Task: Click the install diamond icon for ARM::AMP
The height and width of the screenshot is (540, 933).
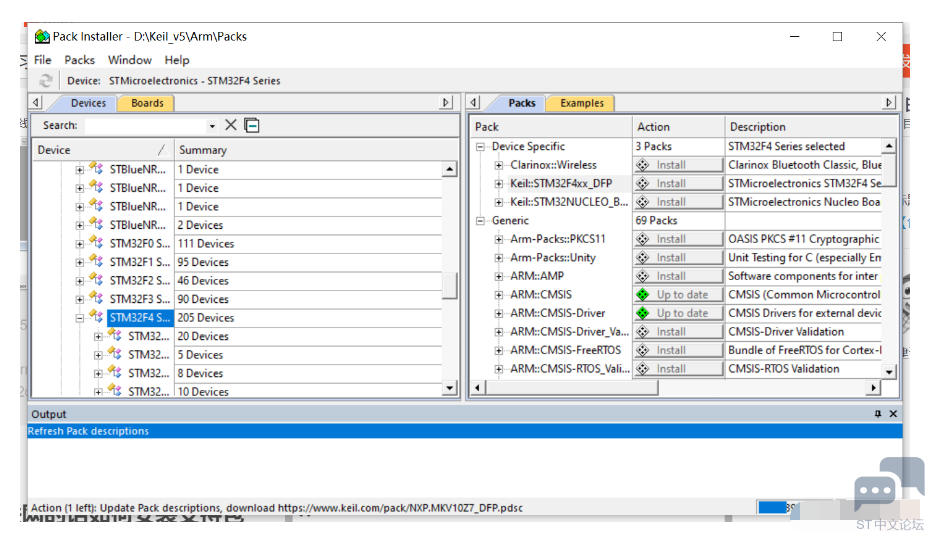Action: pyautogui.click(x=643, y=276)
